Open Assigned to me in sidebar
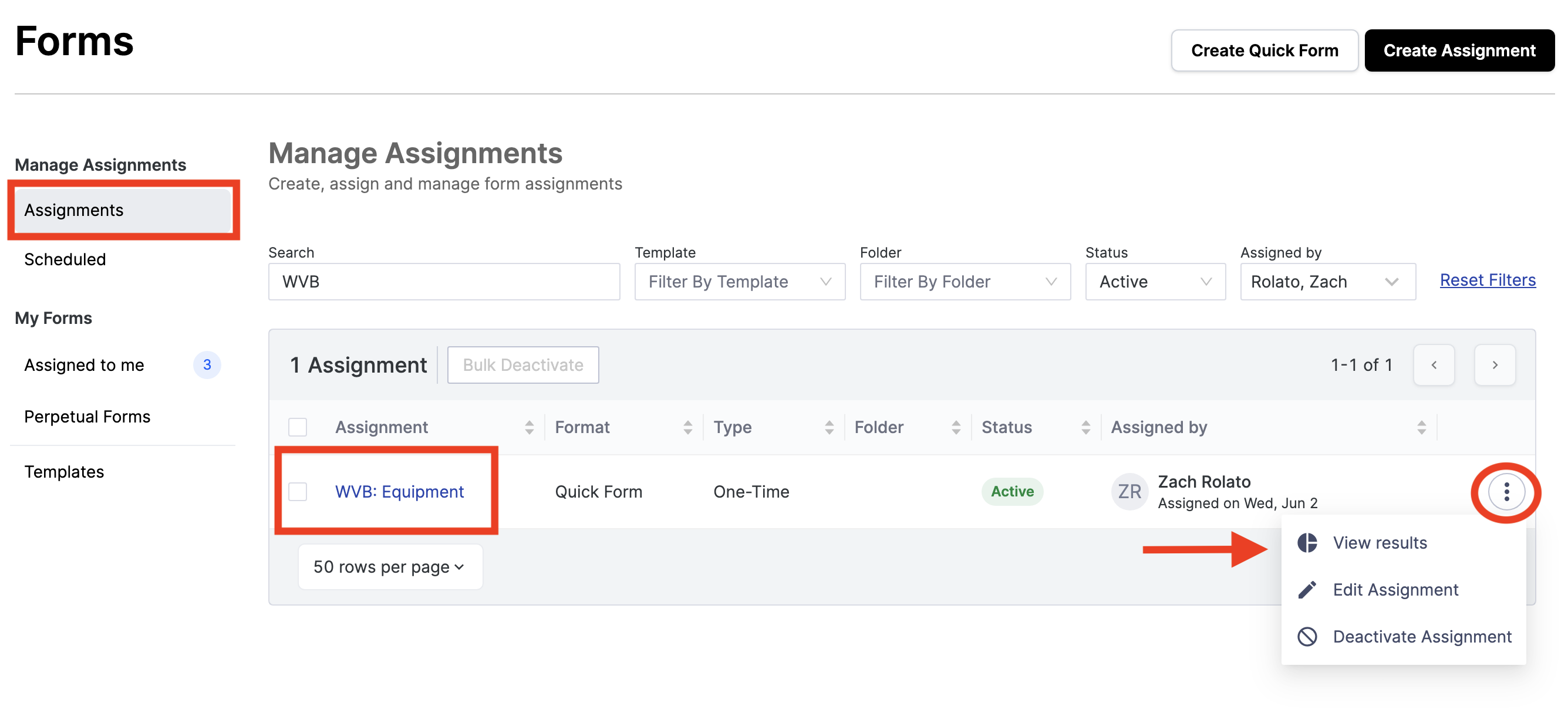The width and height of the screenshot is (1568, 720). tap(84, 364)
